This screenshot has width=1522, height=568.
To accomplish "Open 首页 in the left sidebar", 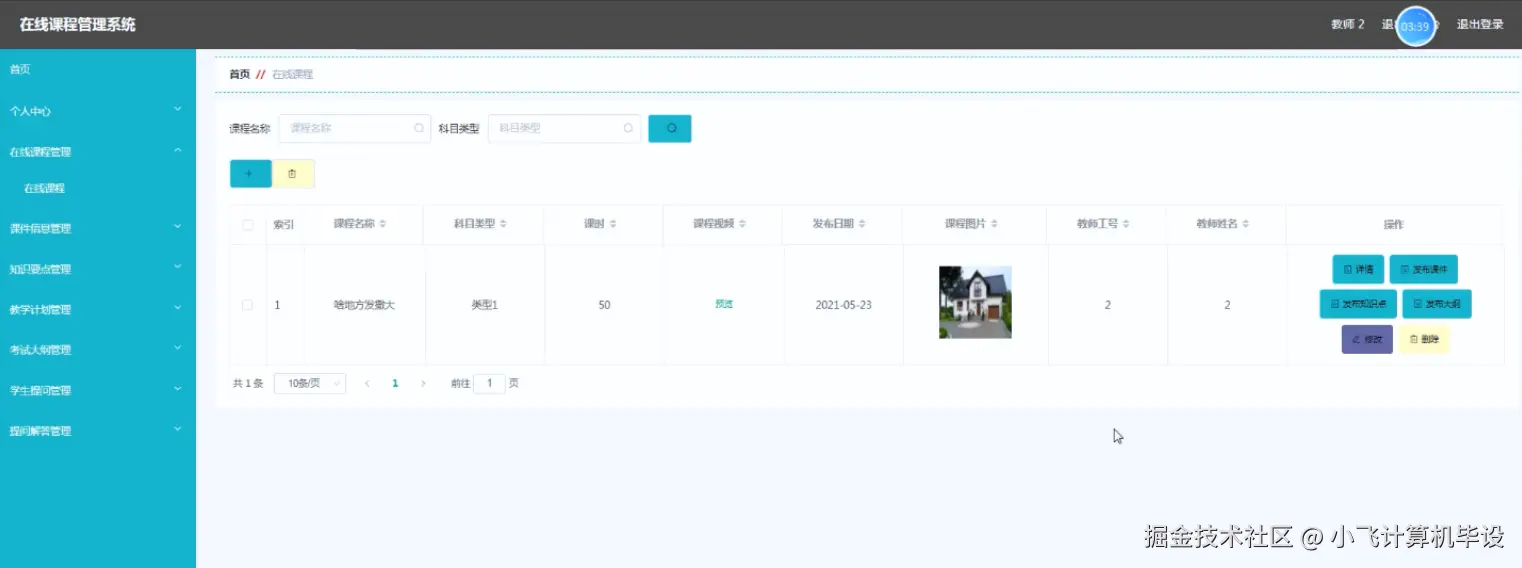I will pos(20,70).
